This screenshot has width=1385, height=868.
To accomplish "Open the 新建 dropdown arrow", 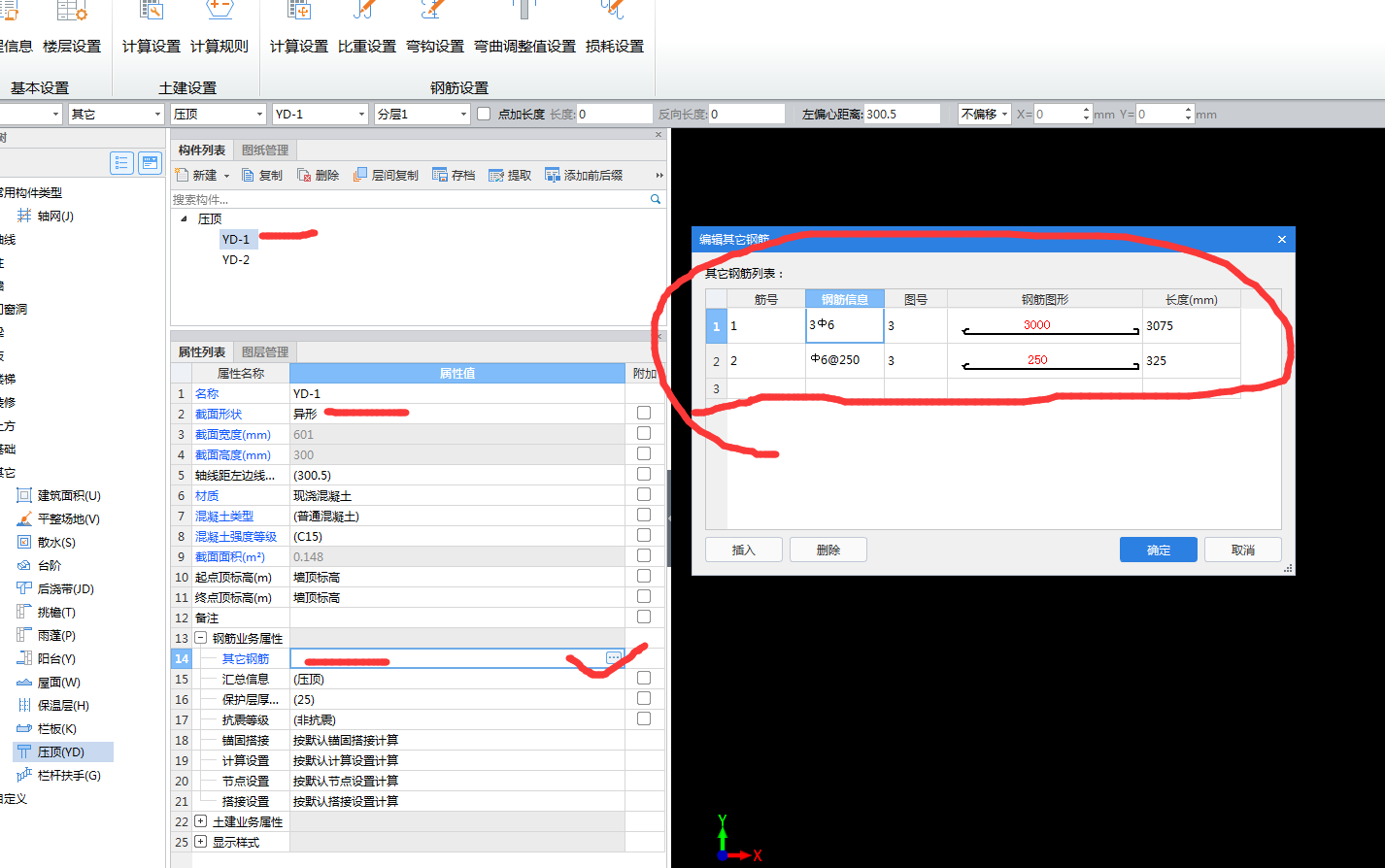I will coord(226,176).
